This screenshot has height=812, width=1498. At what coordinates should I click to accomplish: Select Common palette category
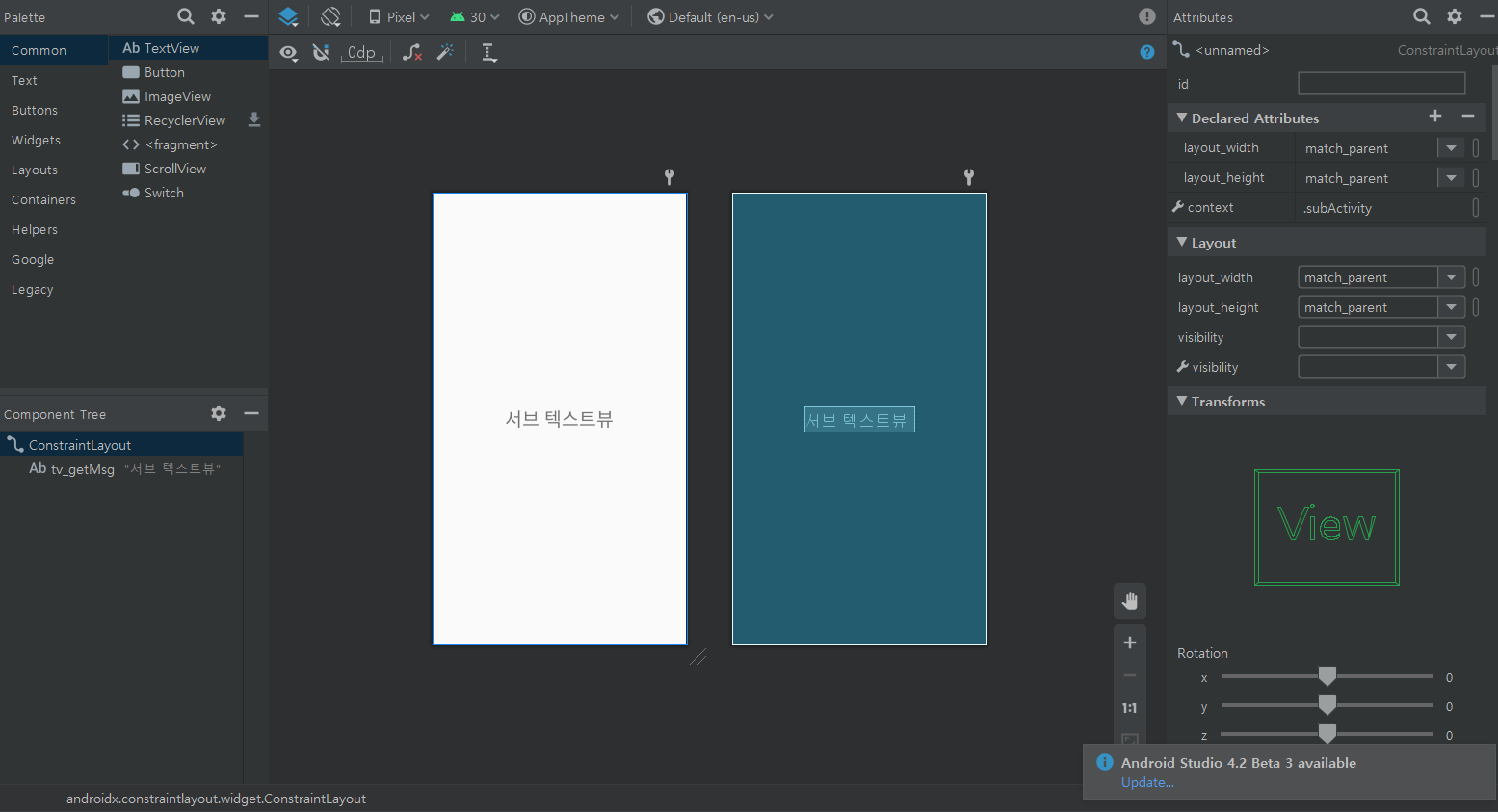(x=54, y=50)
